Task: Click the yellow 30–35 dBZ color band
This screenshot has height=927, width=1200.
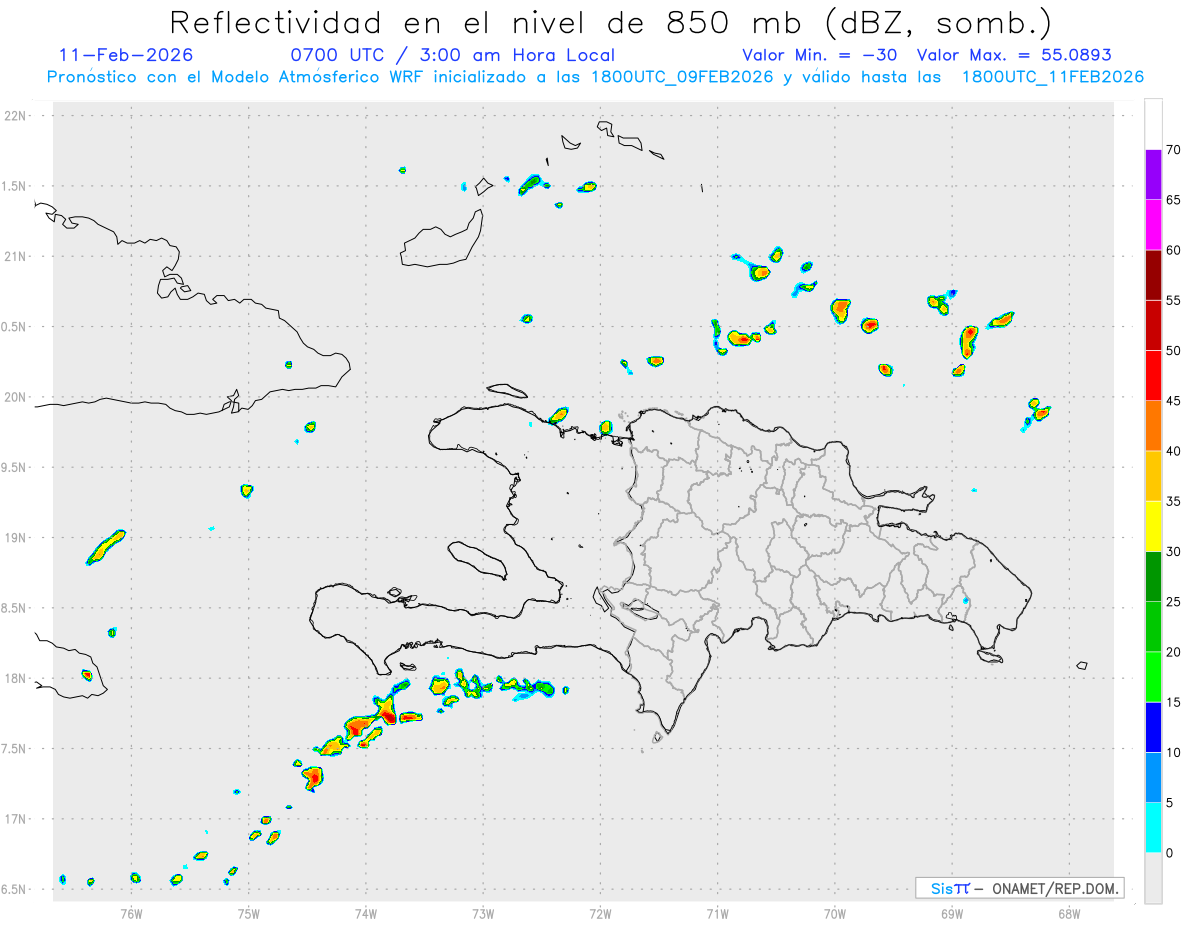Action: click(1153, 526)
